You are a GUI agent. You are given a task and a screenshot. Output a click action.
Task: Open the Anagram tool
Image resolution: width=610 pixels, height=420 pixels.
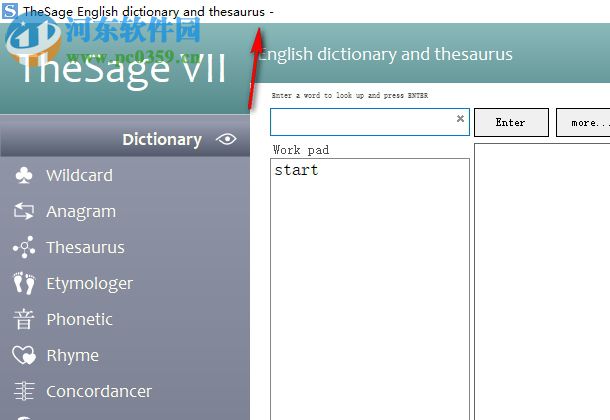(81, 212)
